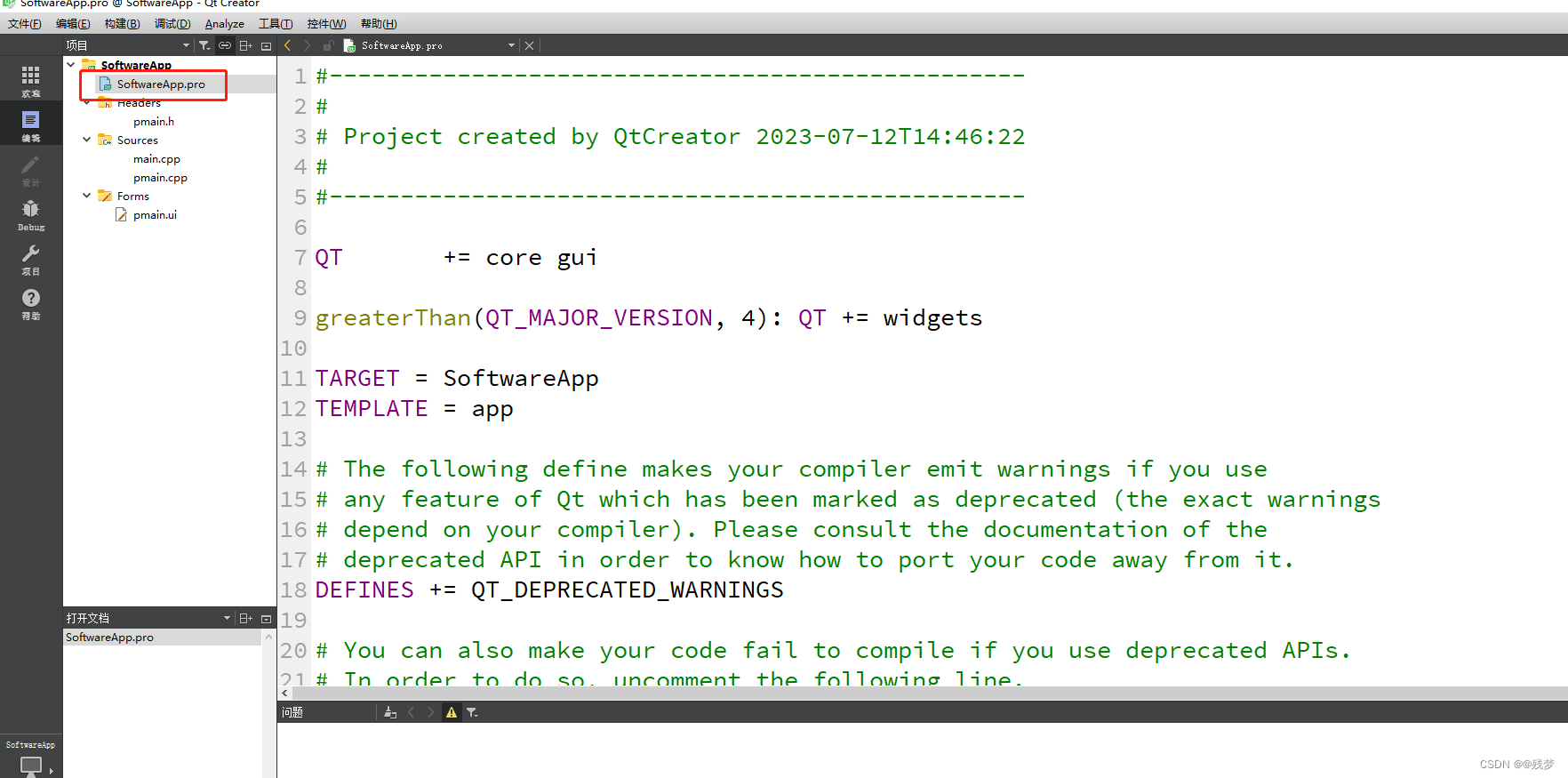The width and height of the screenshot is (1568, 778).
Task: Select pmain.ui under Forms
Action: [155, 215]
